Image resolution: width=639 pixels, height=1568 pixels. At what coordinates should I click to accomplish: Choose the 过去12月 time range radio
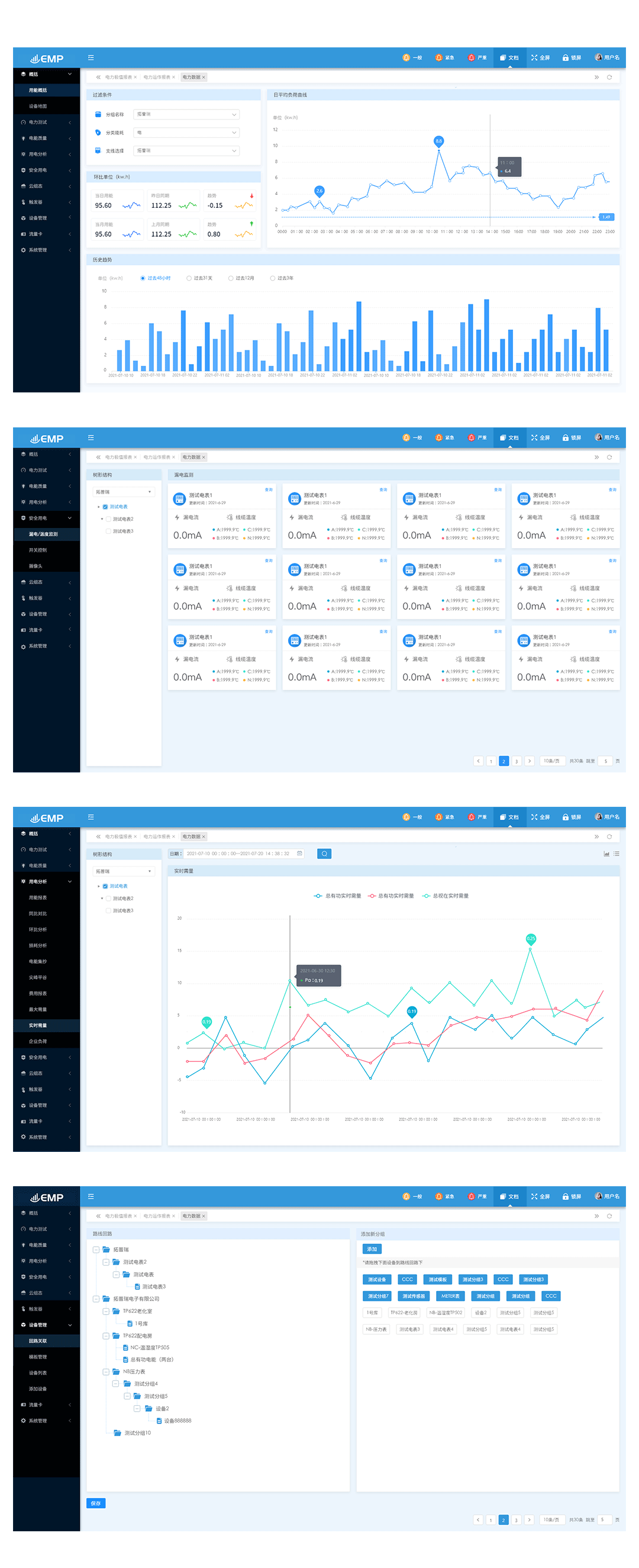pyautogui.click(x=231, y=278)
